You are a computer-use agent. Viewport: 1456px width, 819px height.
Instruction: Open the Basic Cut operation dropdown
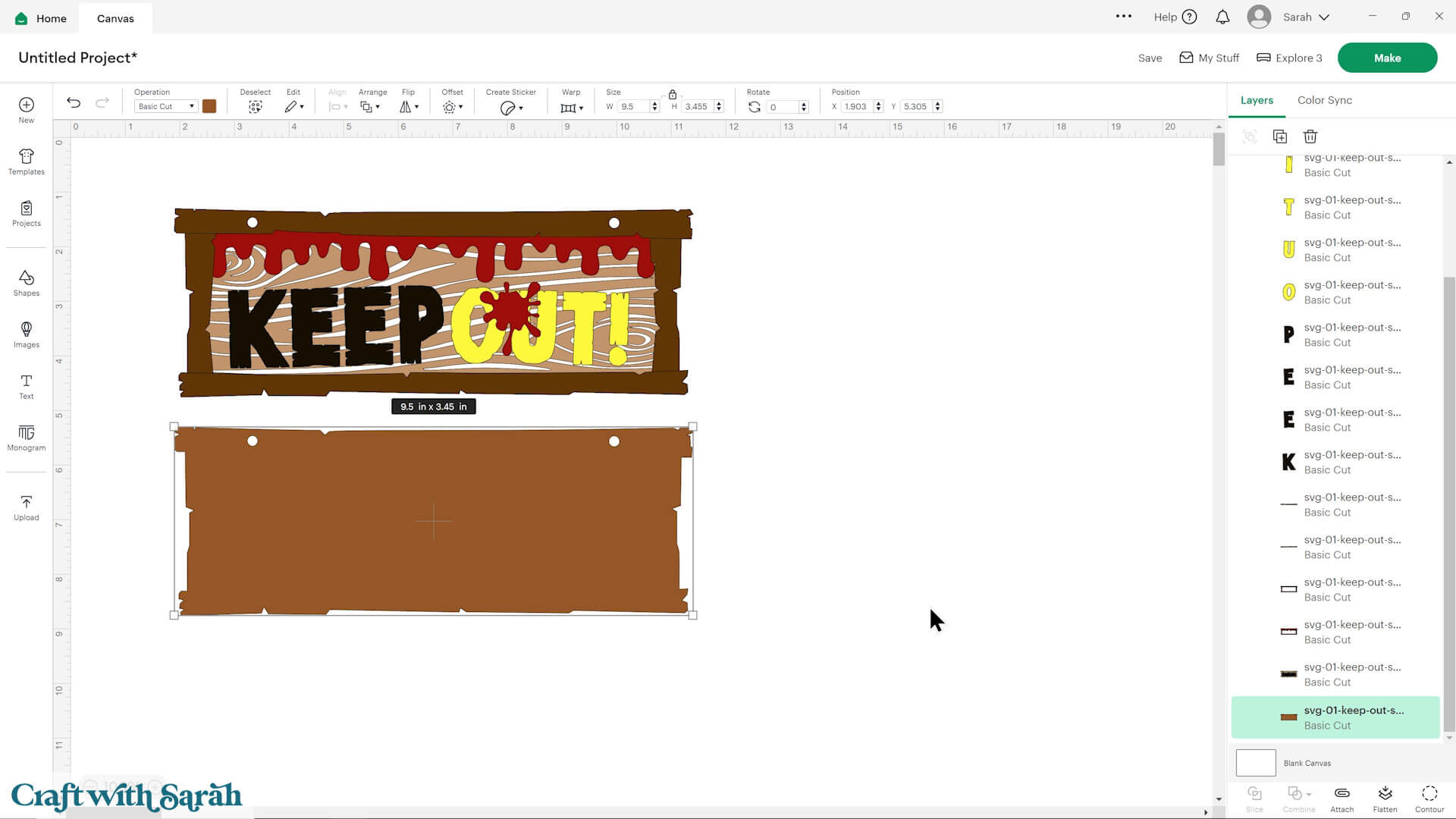pos(165,107)
